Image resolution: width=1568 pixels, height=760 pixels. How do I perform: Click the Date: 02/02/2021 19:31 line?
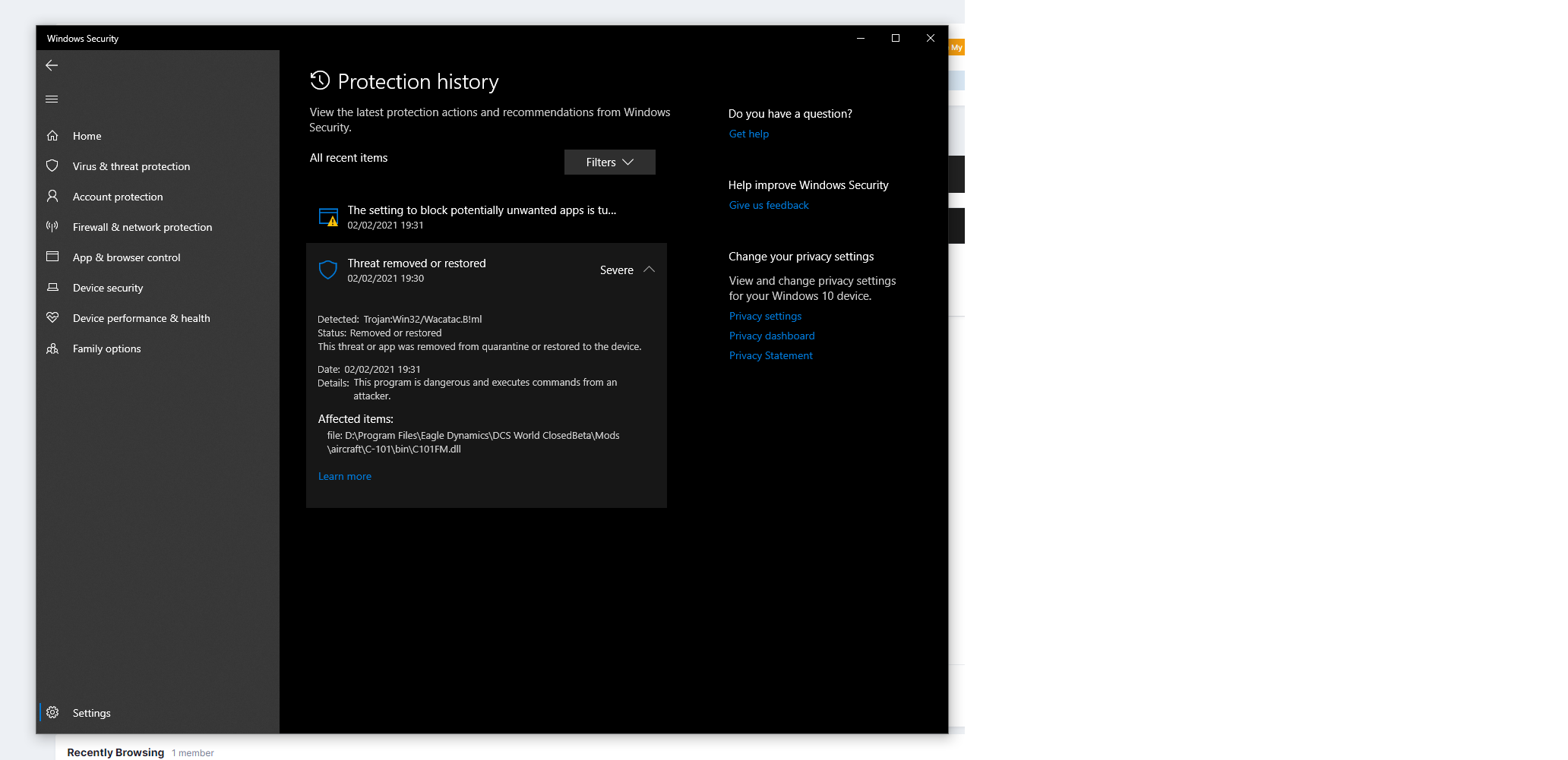tap(369, 369)
